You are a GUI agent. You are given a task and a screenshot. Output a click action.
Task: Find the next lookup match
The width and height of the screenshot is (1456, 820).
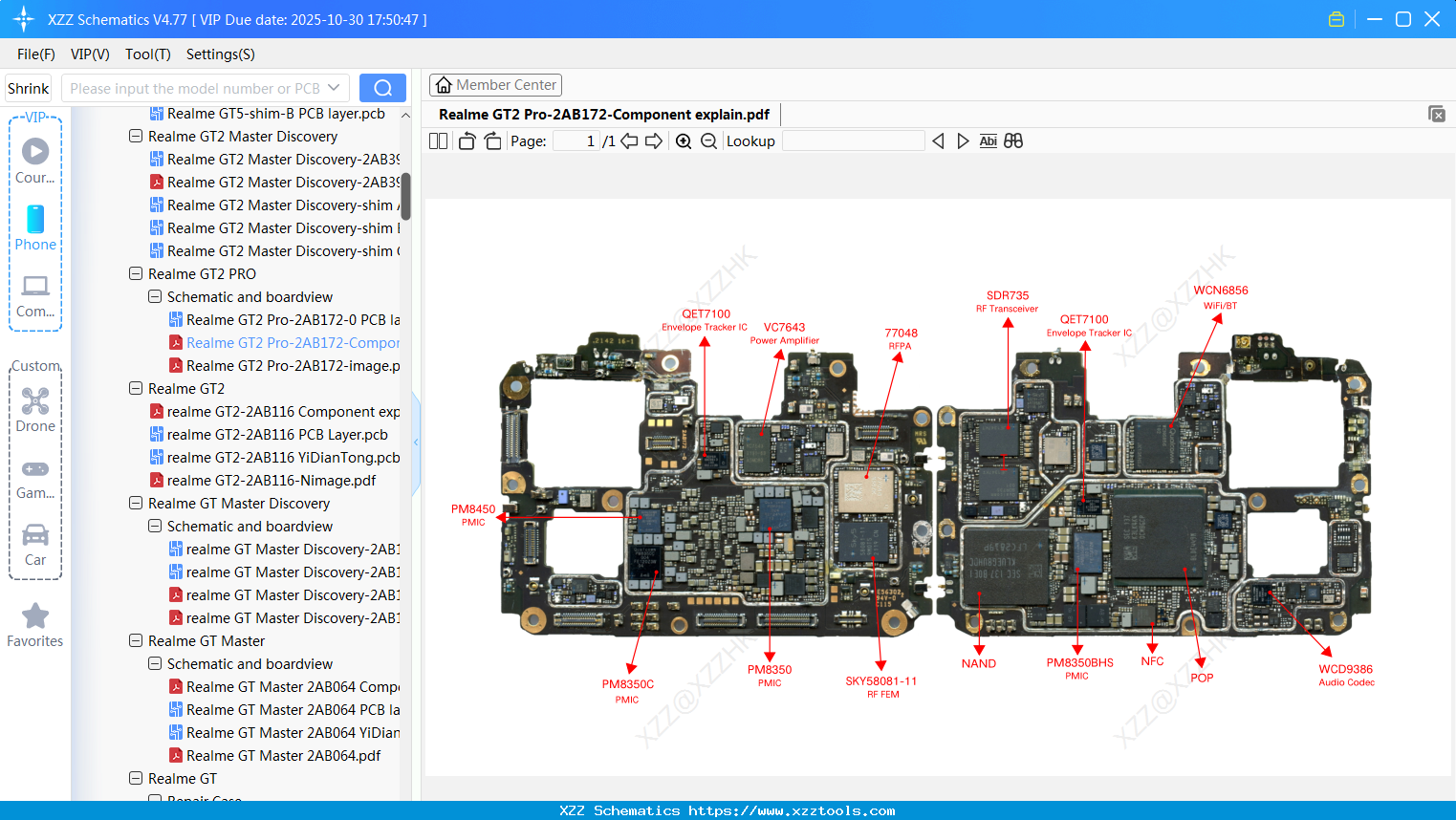coord(963,141)
